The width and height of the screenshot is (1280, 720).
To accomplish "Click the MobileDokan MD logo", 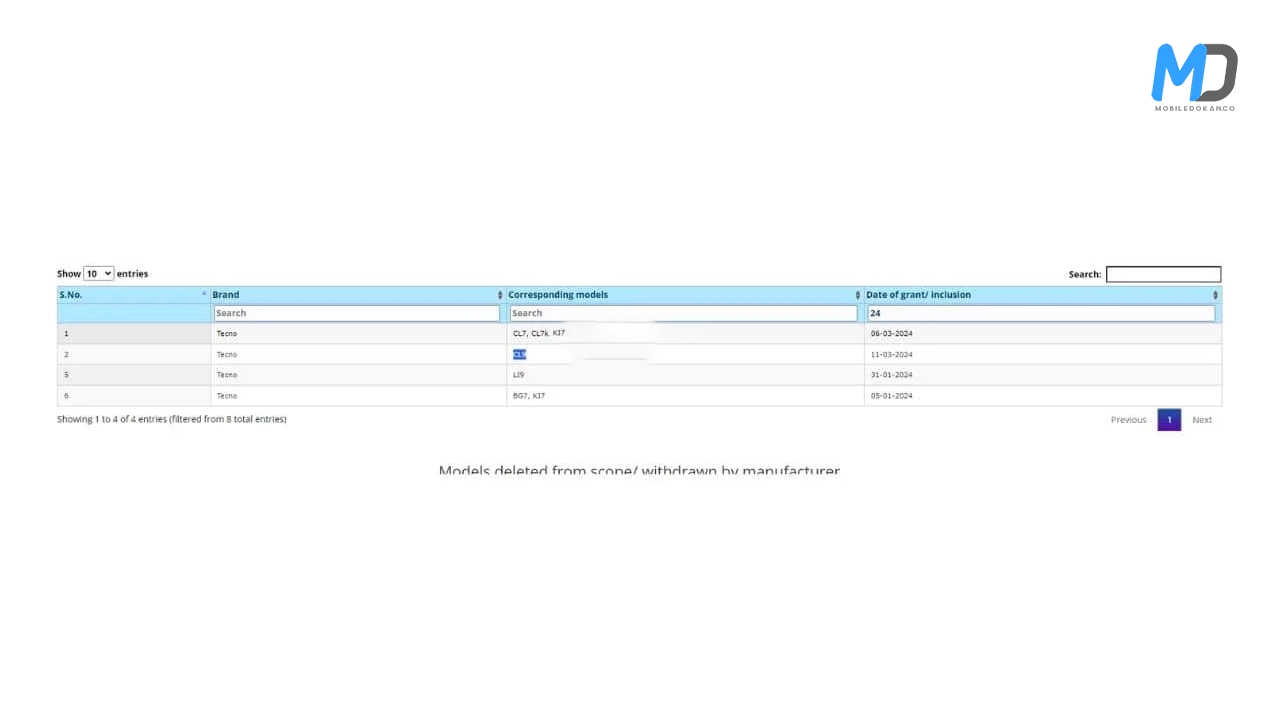I will (1194, 76).
